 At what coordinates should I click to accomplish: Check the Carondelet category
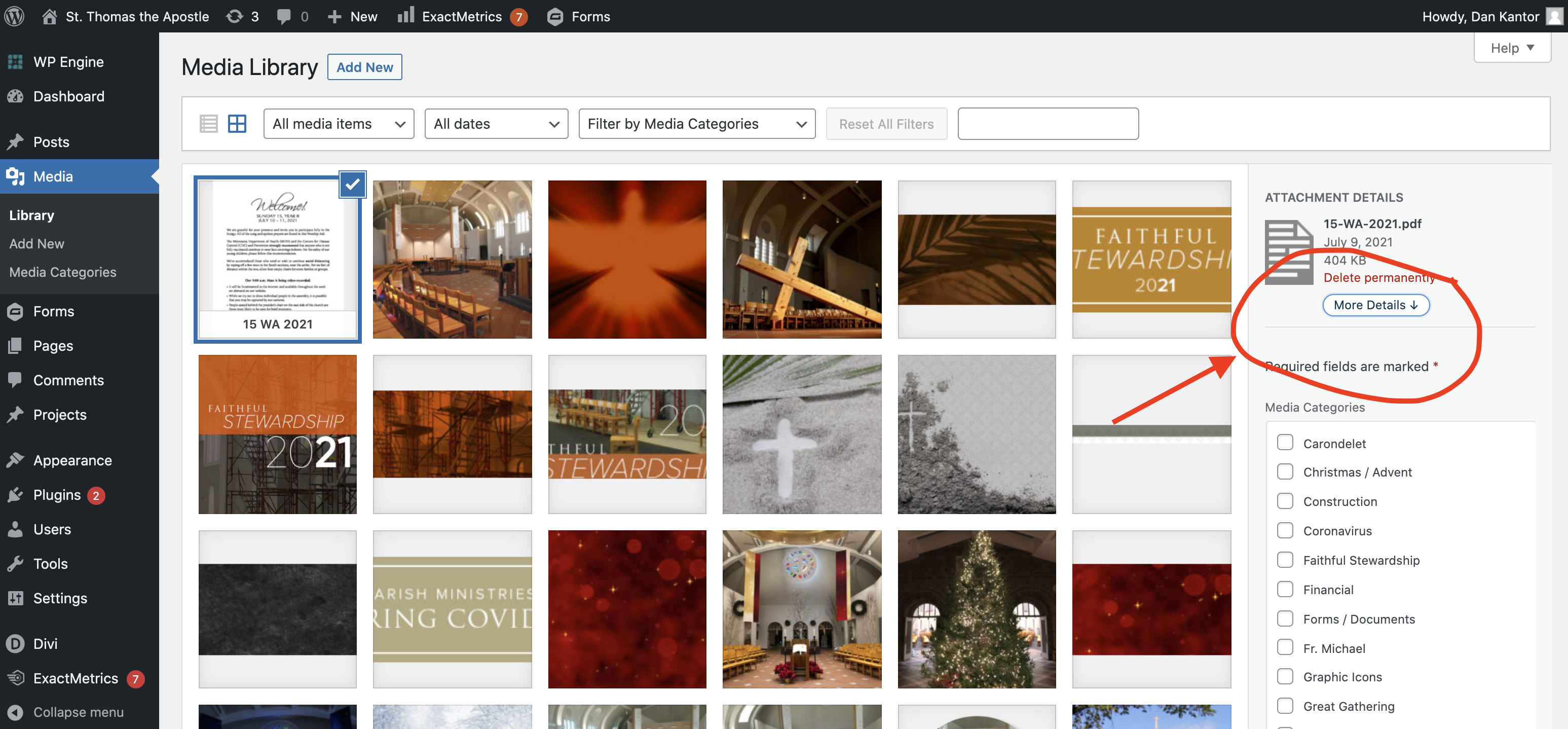click(x=1285, y=442)
